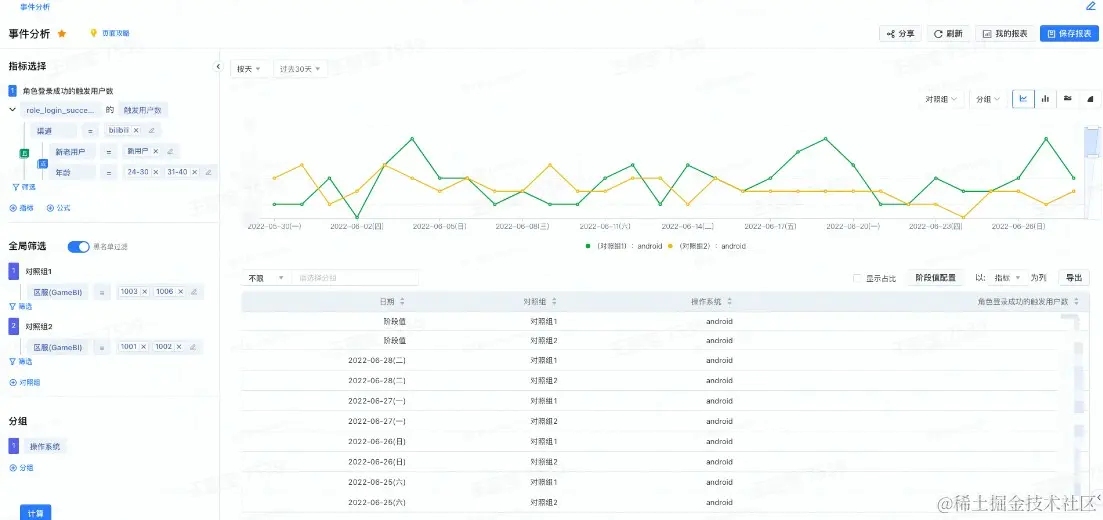Click the 计算 button
The width and height of the screenshot is (1103, 520).
point(35,513)
